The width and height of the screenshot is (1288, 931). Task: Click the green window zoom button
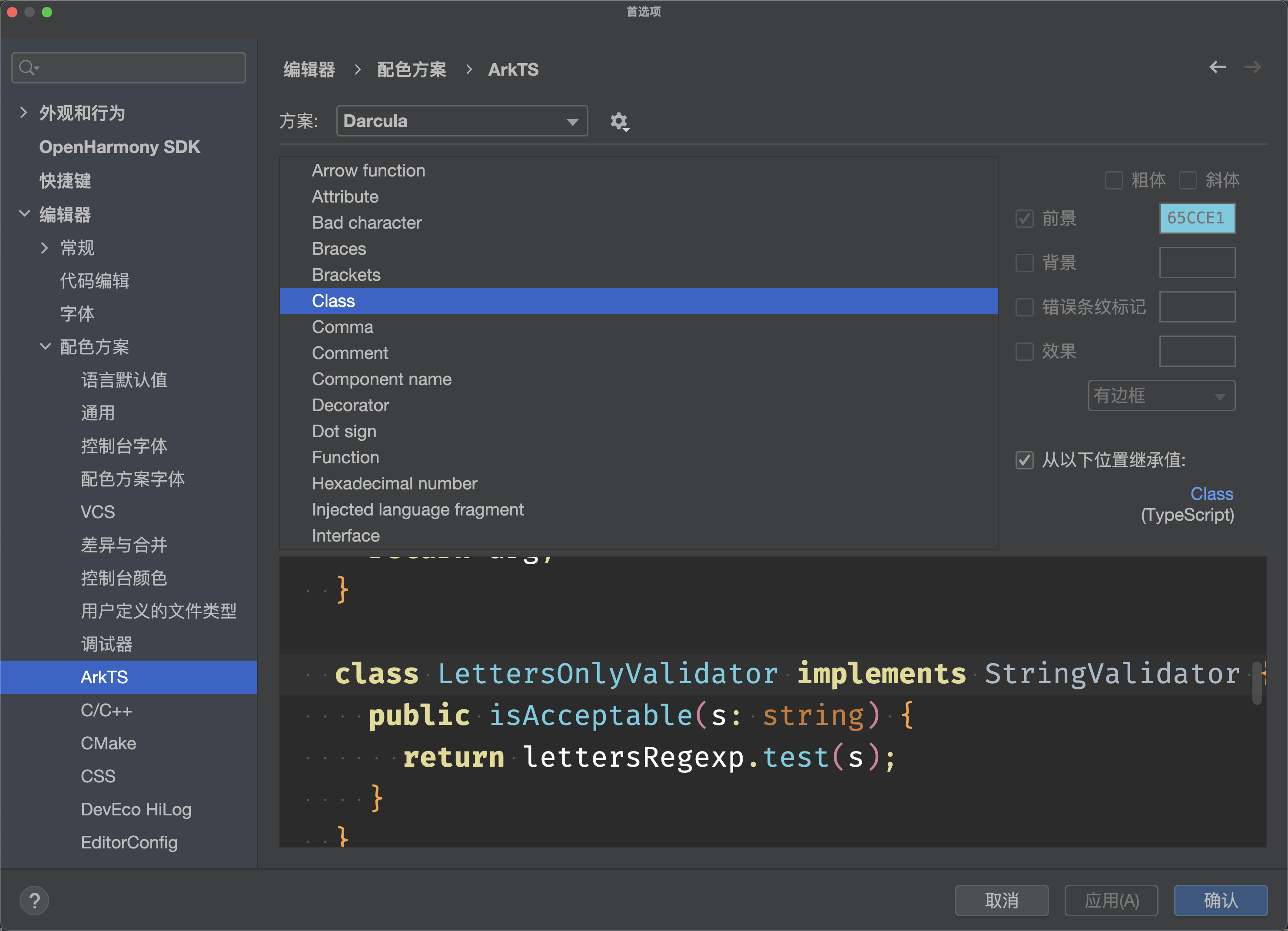click(x=47, y=12)
